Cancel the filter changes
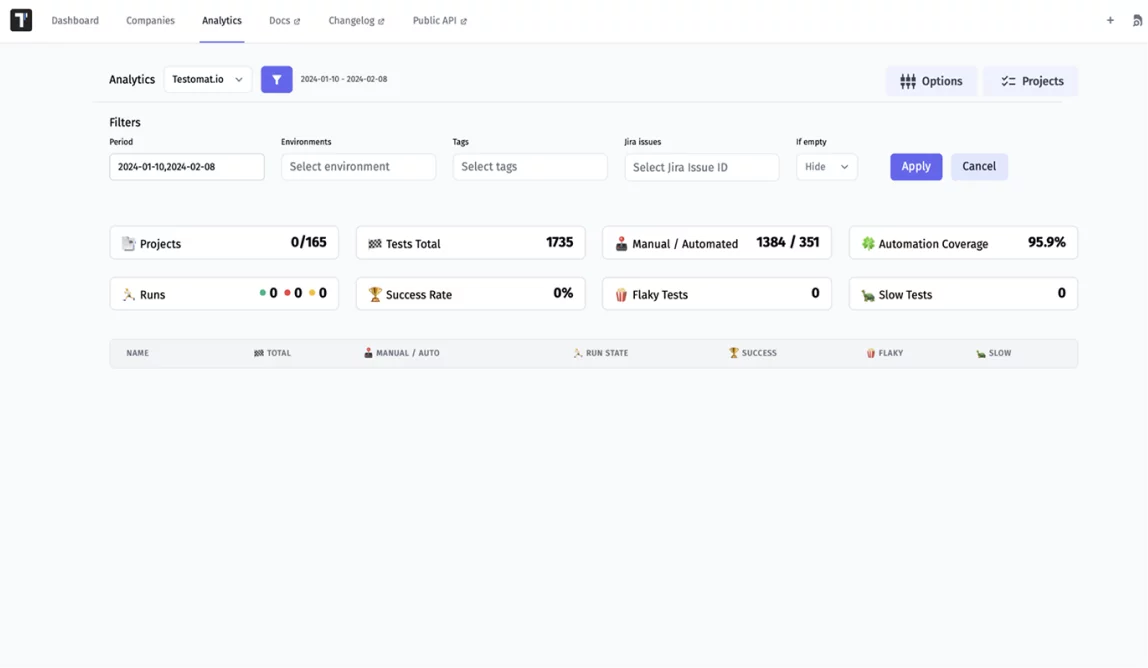1148x668 pixels. [x=978, y=167]
